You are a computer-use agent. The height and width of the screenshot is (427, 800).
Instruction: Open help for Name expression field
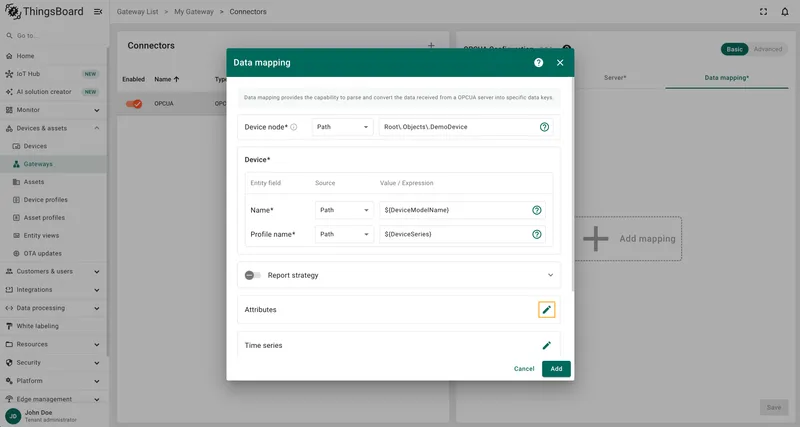point(537,210)
